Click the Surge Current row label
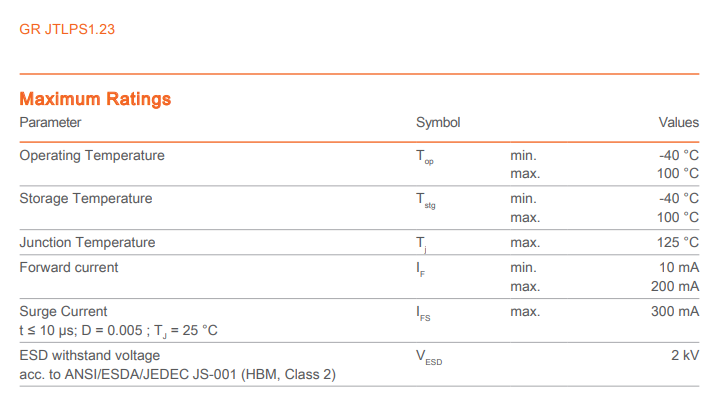The image size is (723, 420). tap(63, 312)
